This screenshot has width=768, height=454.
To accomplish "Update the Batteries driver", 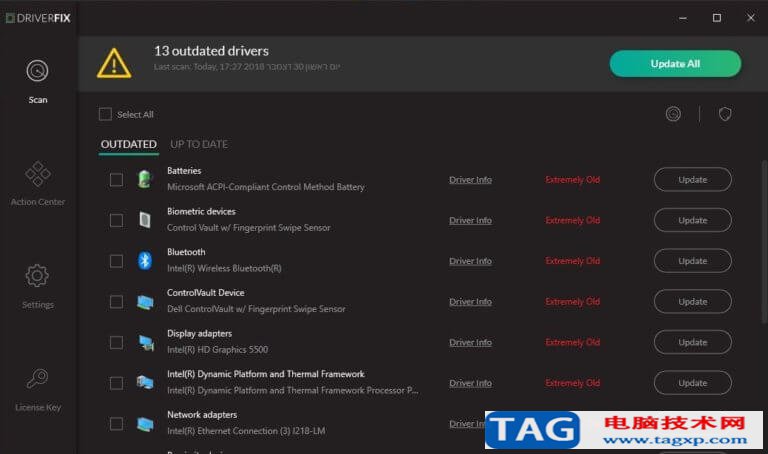I will click(x=693, y=180).
